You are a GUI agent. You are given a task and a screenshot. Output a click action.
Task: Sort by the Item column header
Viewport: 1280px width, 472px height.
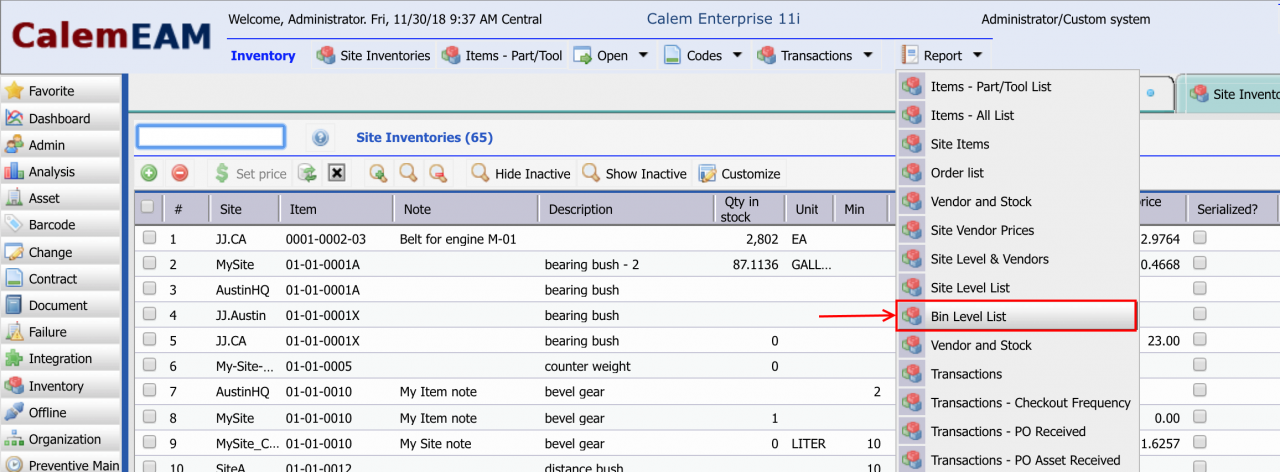pos(336,209)
